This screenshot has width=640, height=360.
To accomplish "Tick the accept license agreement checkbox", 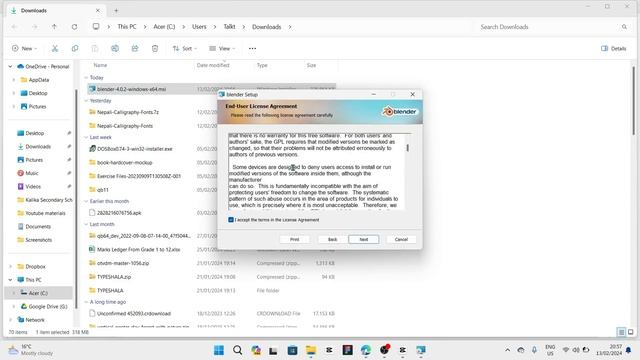I will click(x=231, y=220).
